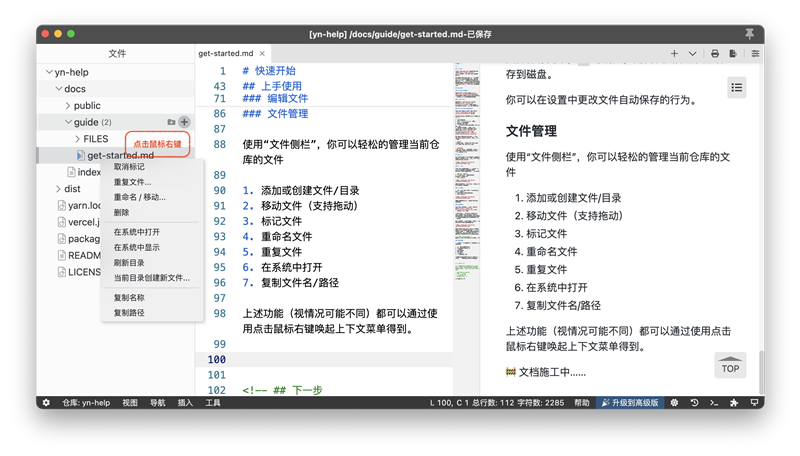
Task: Open the 工具 status bar menu
Action: click(213, 402)
